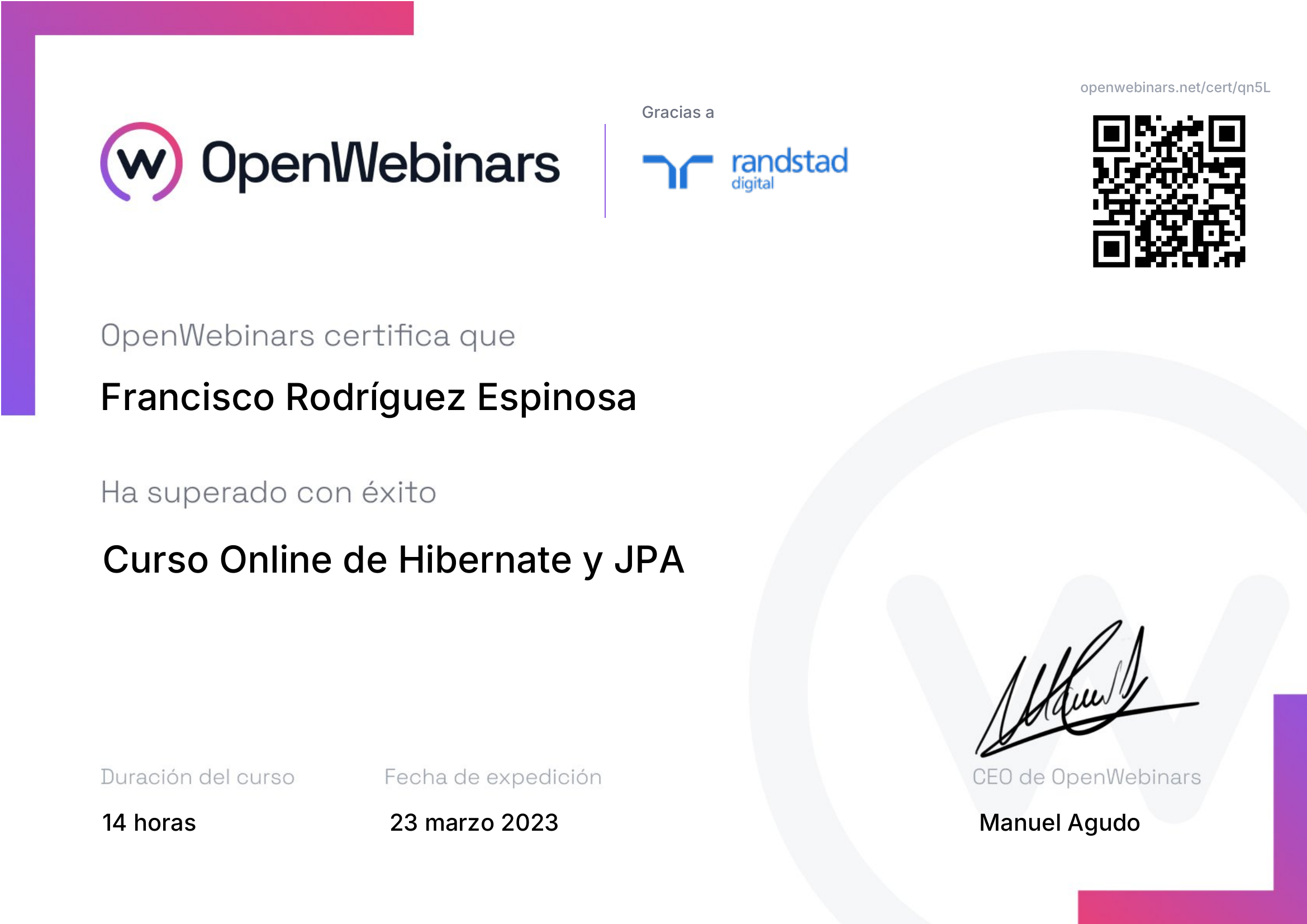1307x924 pixels.
Task: Click 'Ha superado con éxito' text
Action: coord(269,492)
